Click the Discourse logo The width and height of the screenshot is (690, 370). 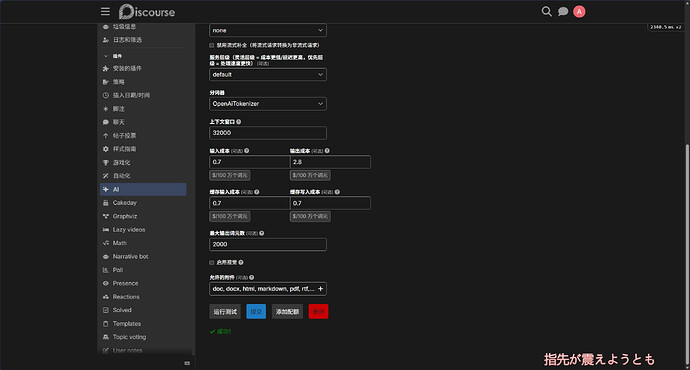tap(147, 12)
